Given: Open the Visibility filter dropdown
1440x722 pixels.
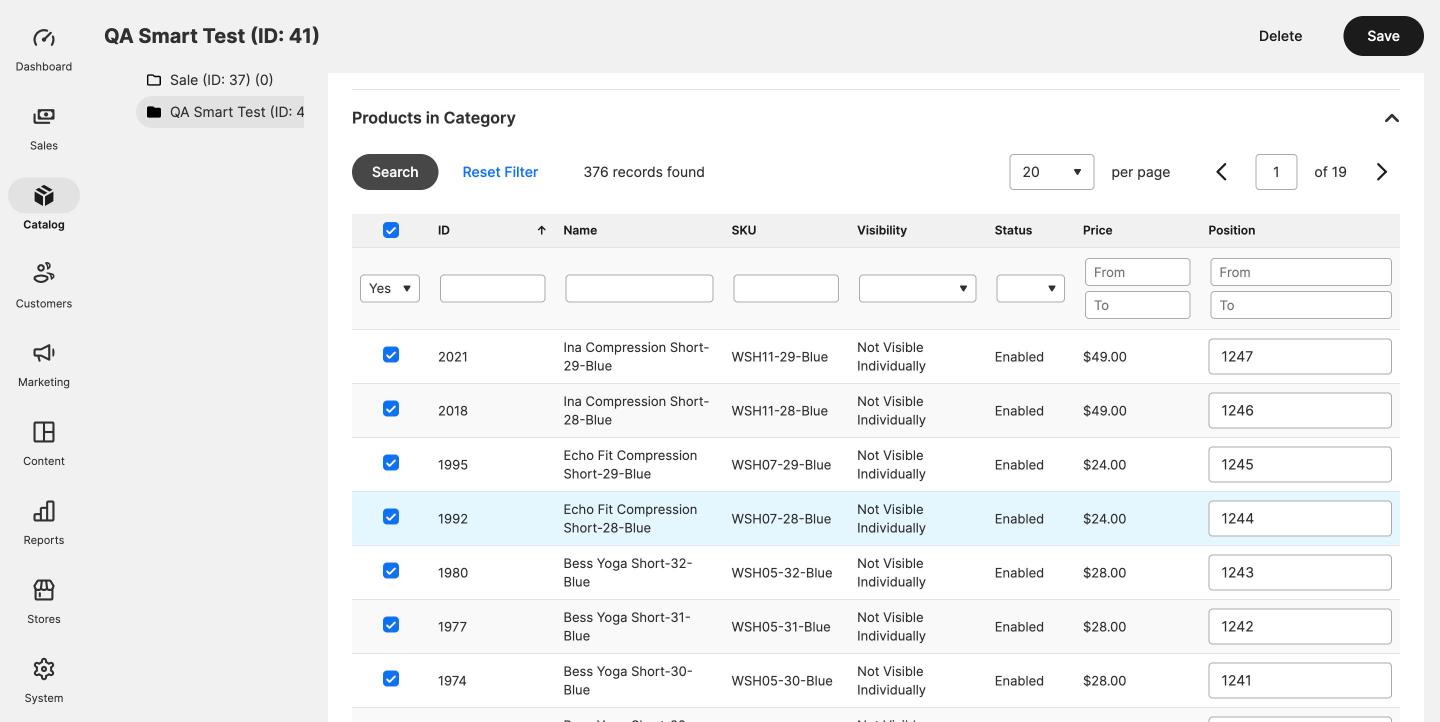Looking at the screenshot, I should point(917,288).
